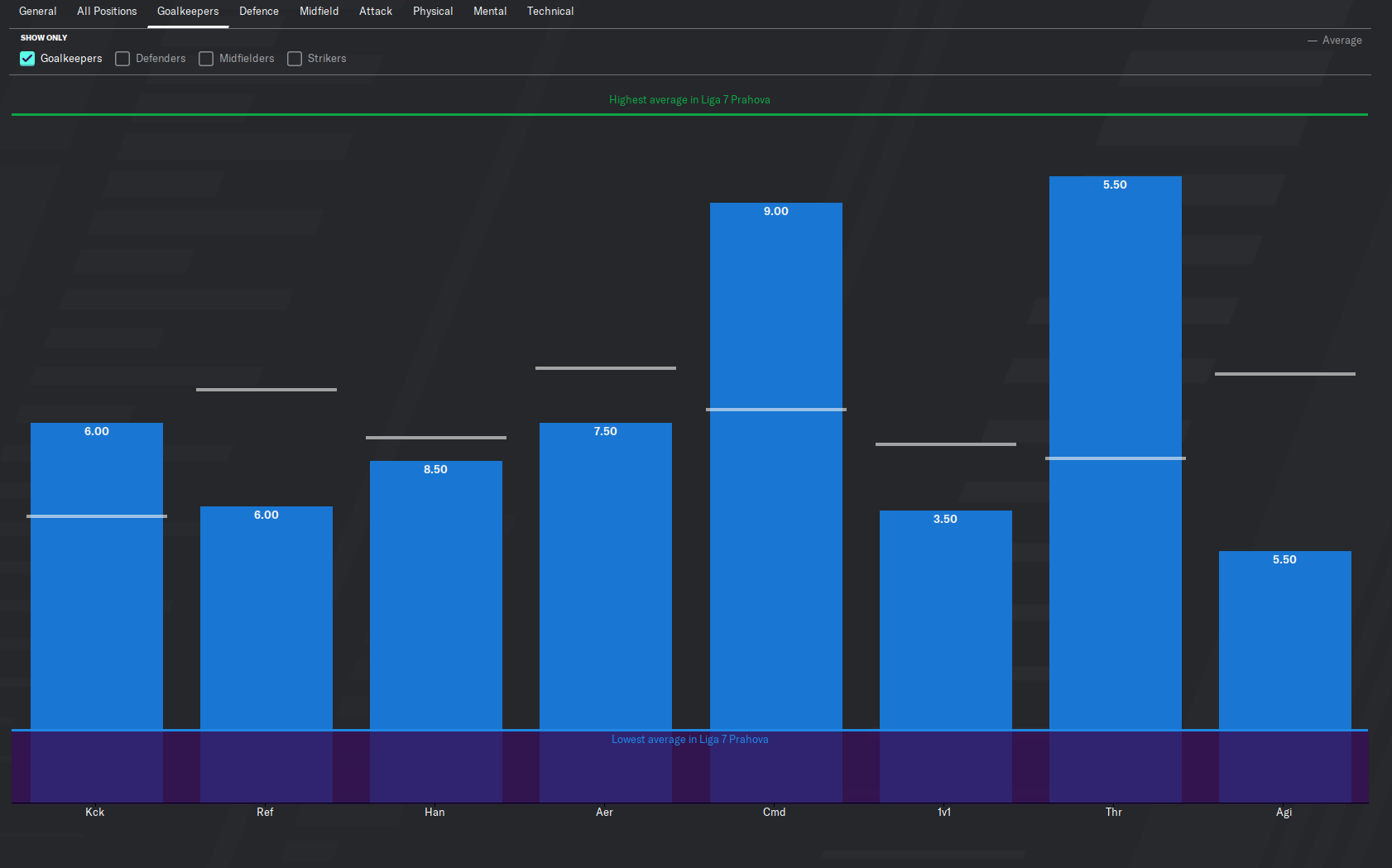The image size is (1392, 868).
Task: Check the Strikers filter checkbox
Action: [295, 59]
